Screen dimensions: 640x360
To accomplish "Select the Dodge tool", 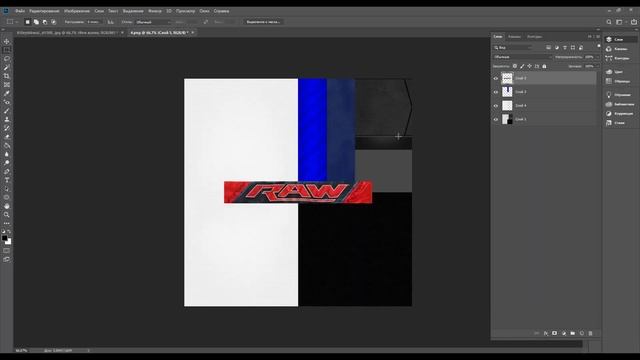I will (x=7, y=163).
